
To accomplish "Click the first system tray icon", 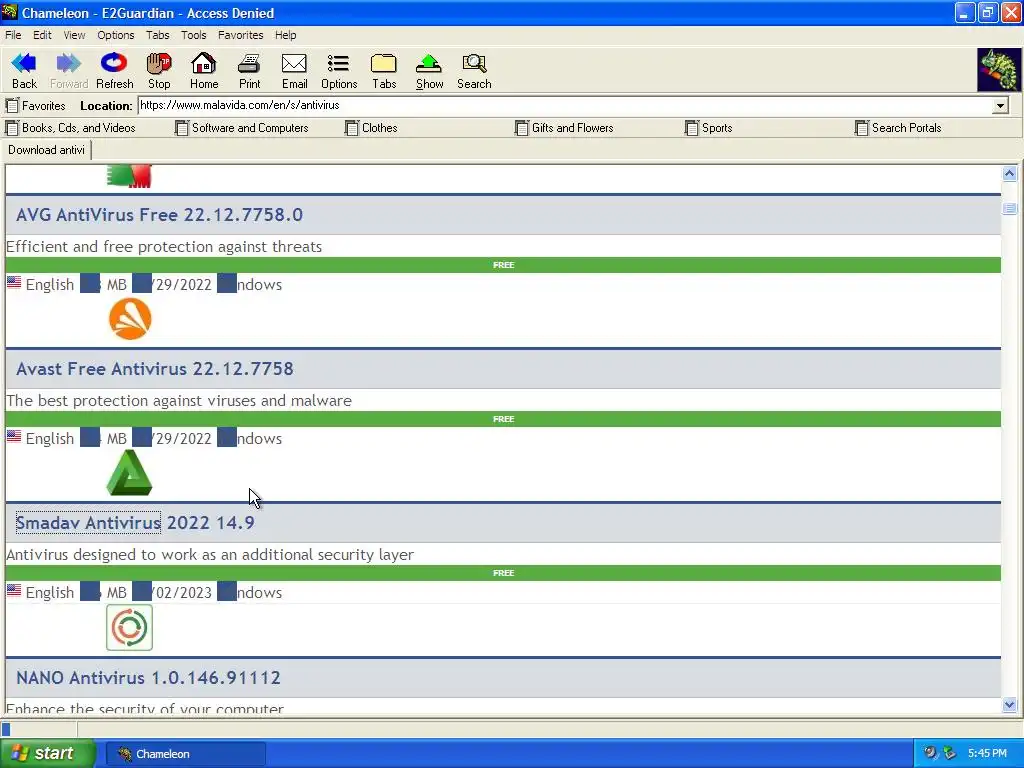I will [x=930, y=754].
